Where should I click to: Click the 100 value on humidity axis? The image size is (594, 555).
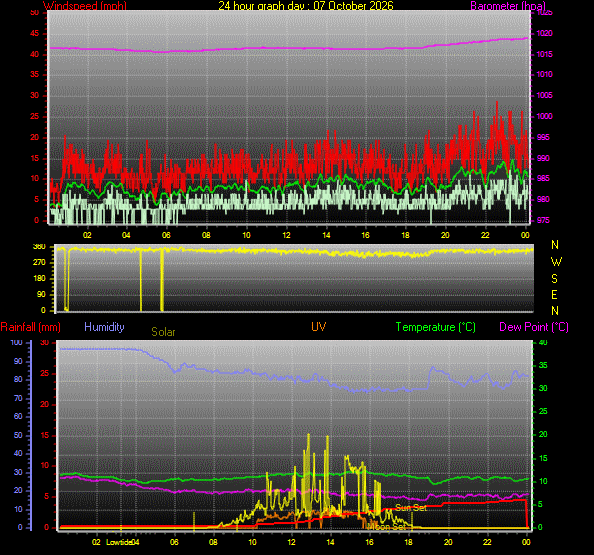point(16,342)
